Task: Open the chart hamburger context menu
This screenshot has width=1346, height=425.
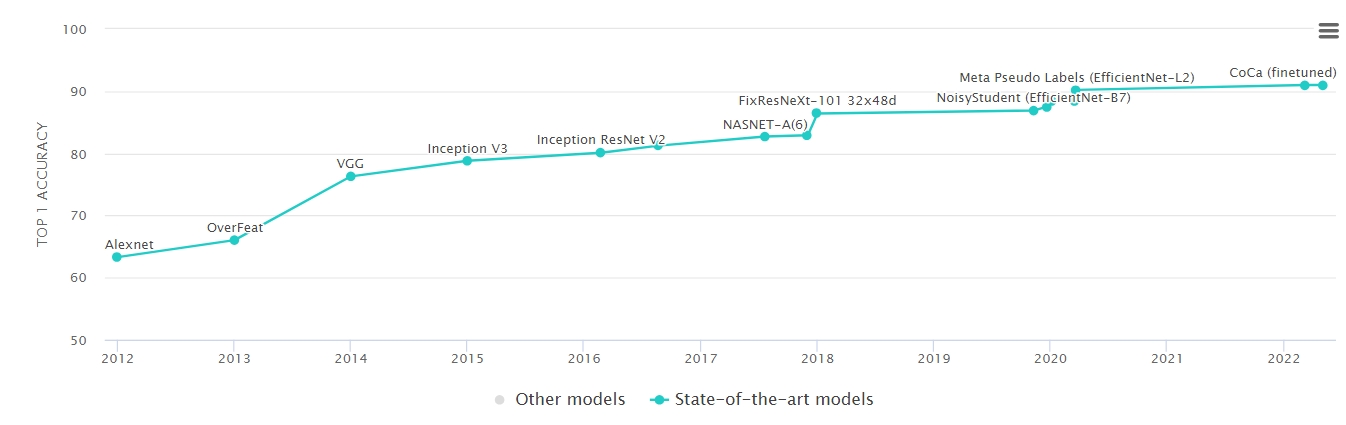Action: (x=1328, y=31)
